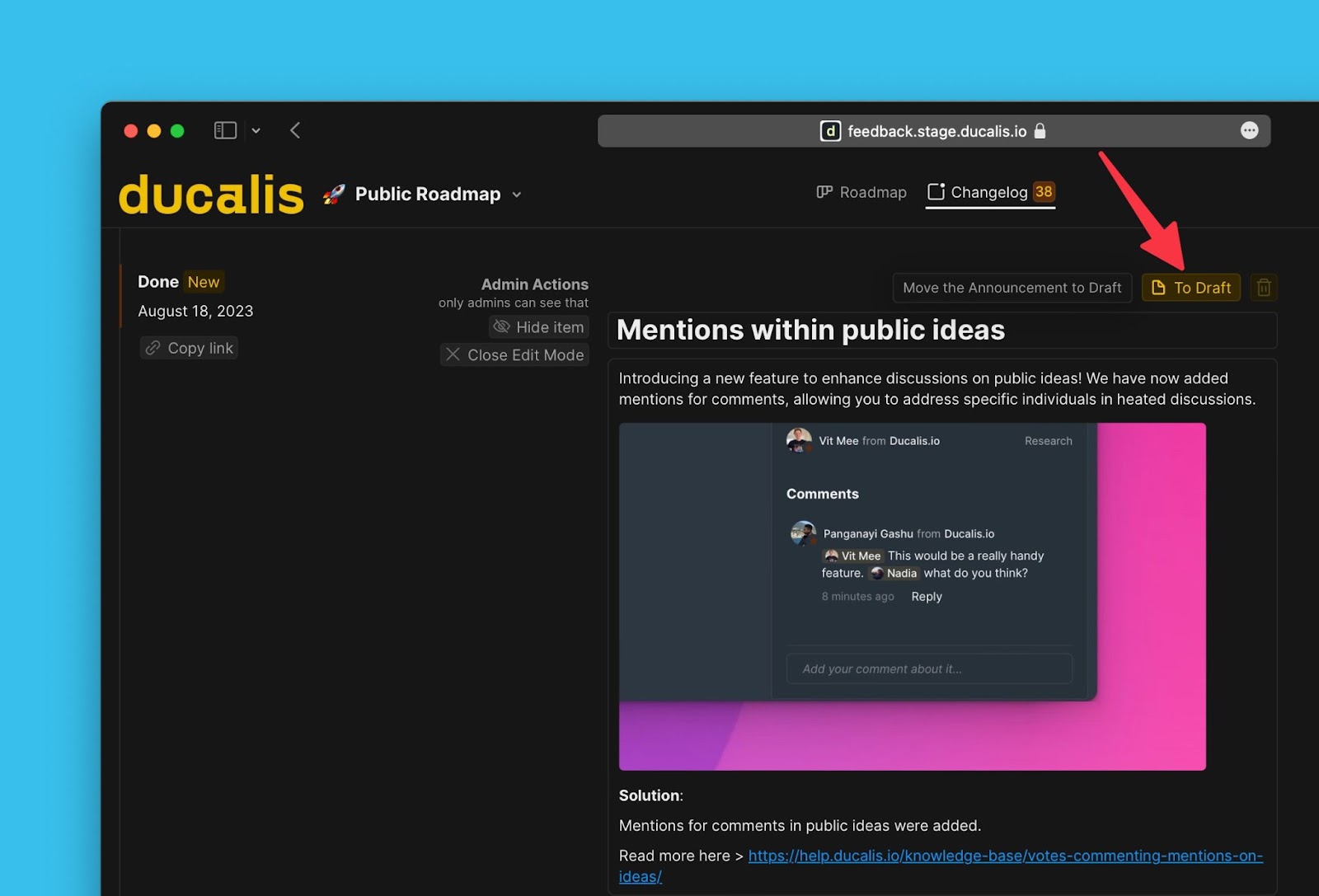Expand the sidebar options chevron
Viewport: 1319px width, 896px height.
pos(256,130)
